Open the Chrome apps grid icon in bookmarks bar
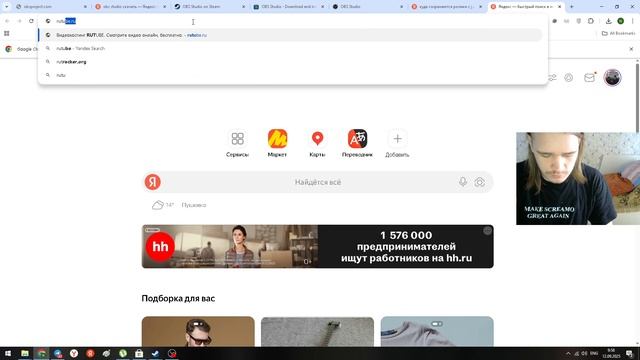The width and height of the screenshot is (640, 360). pos(7,33)
